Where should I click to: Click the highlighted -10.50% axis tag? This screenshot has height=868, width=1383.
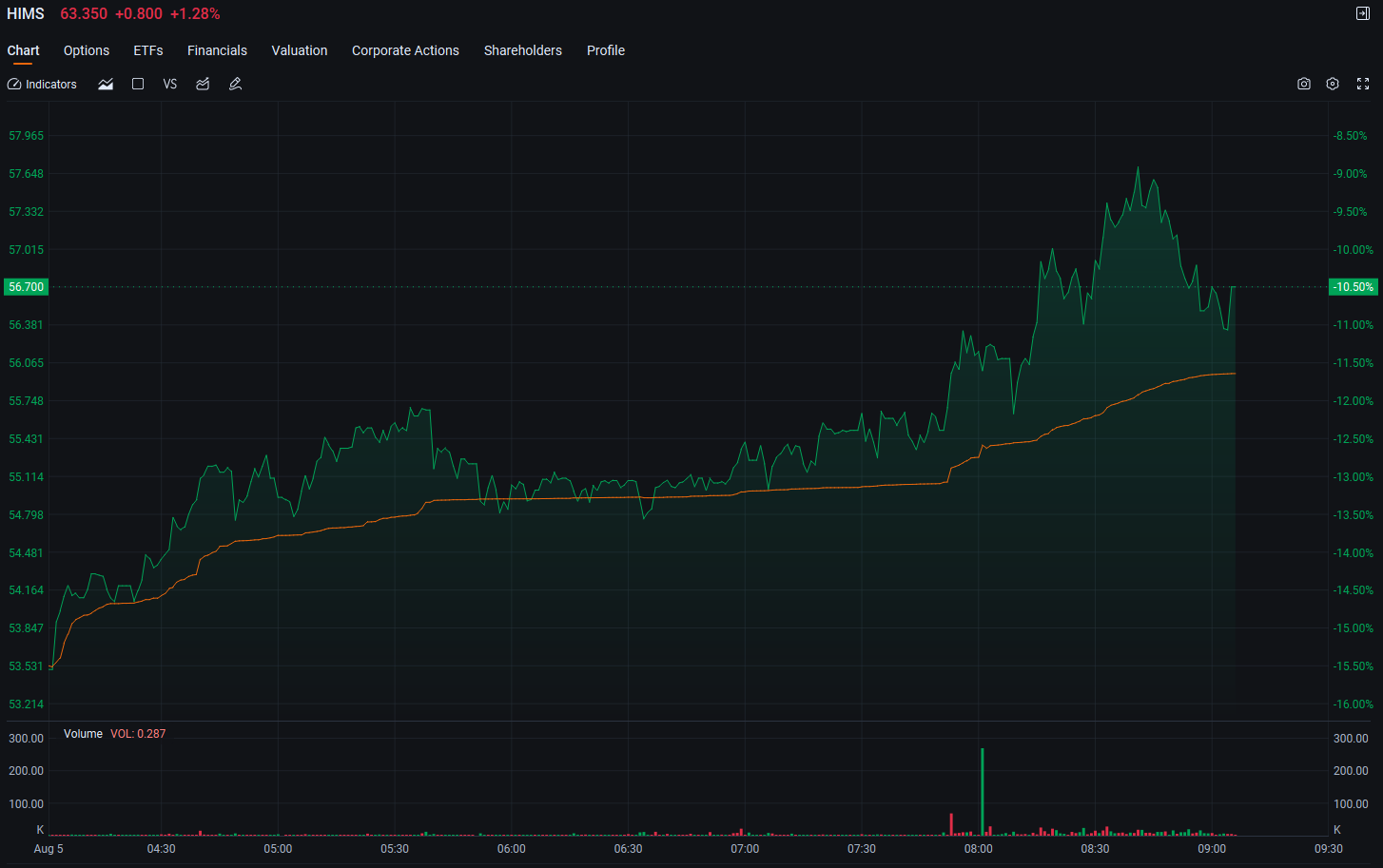[x=1353, y=287]
